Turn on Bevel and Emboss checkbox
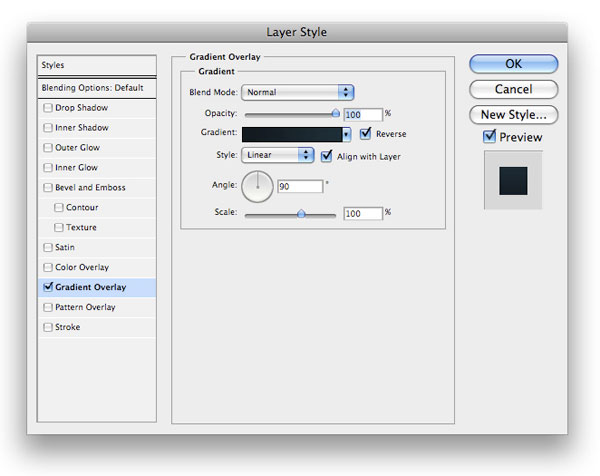 tap(48, 187)
